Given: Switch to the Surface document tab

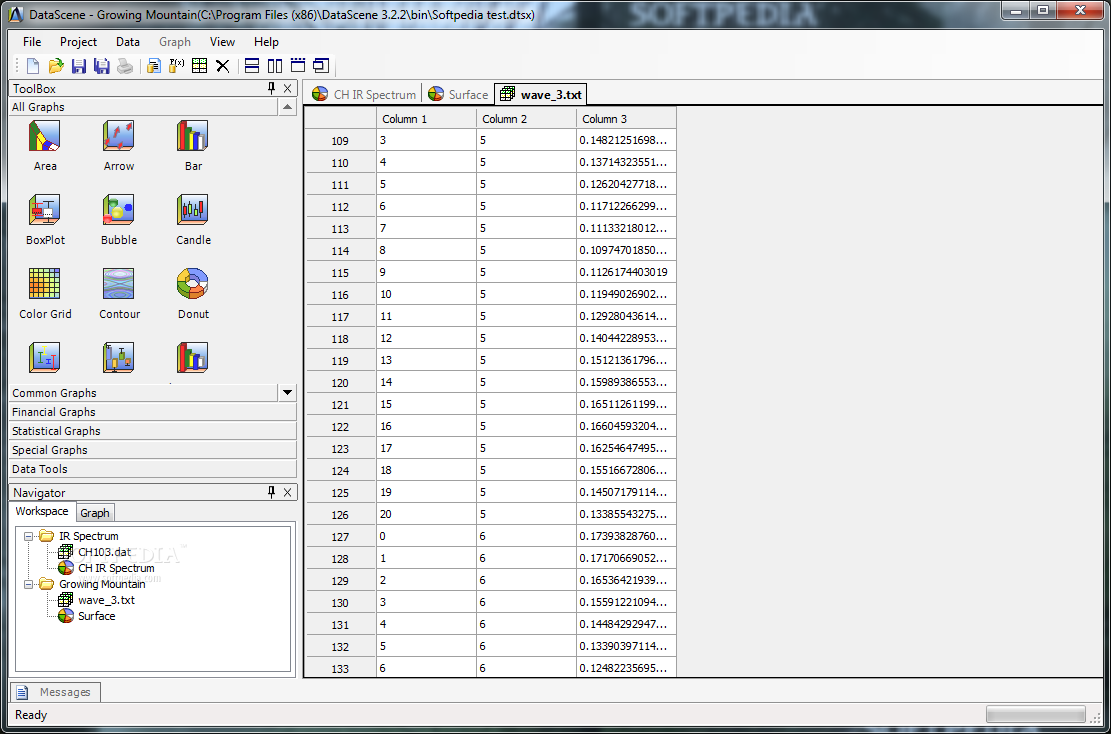Looking at the screenshot, I should (458, 94).
